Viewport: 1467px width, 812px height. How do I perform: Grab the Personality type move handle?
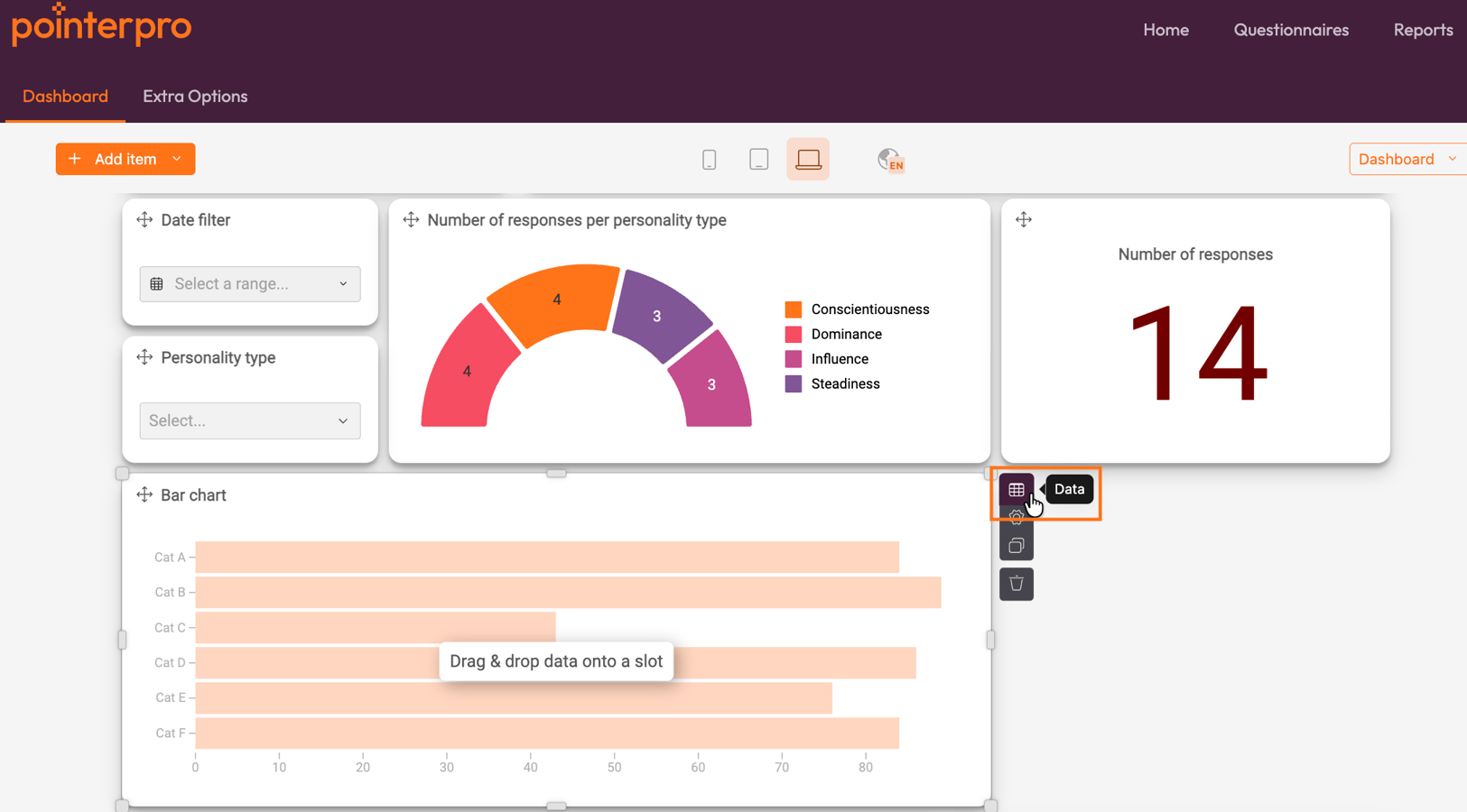point(144,357)
